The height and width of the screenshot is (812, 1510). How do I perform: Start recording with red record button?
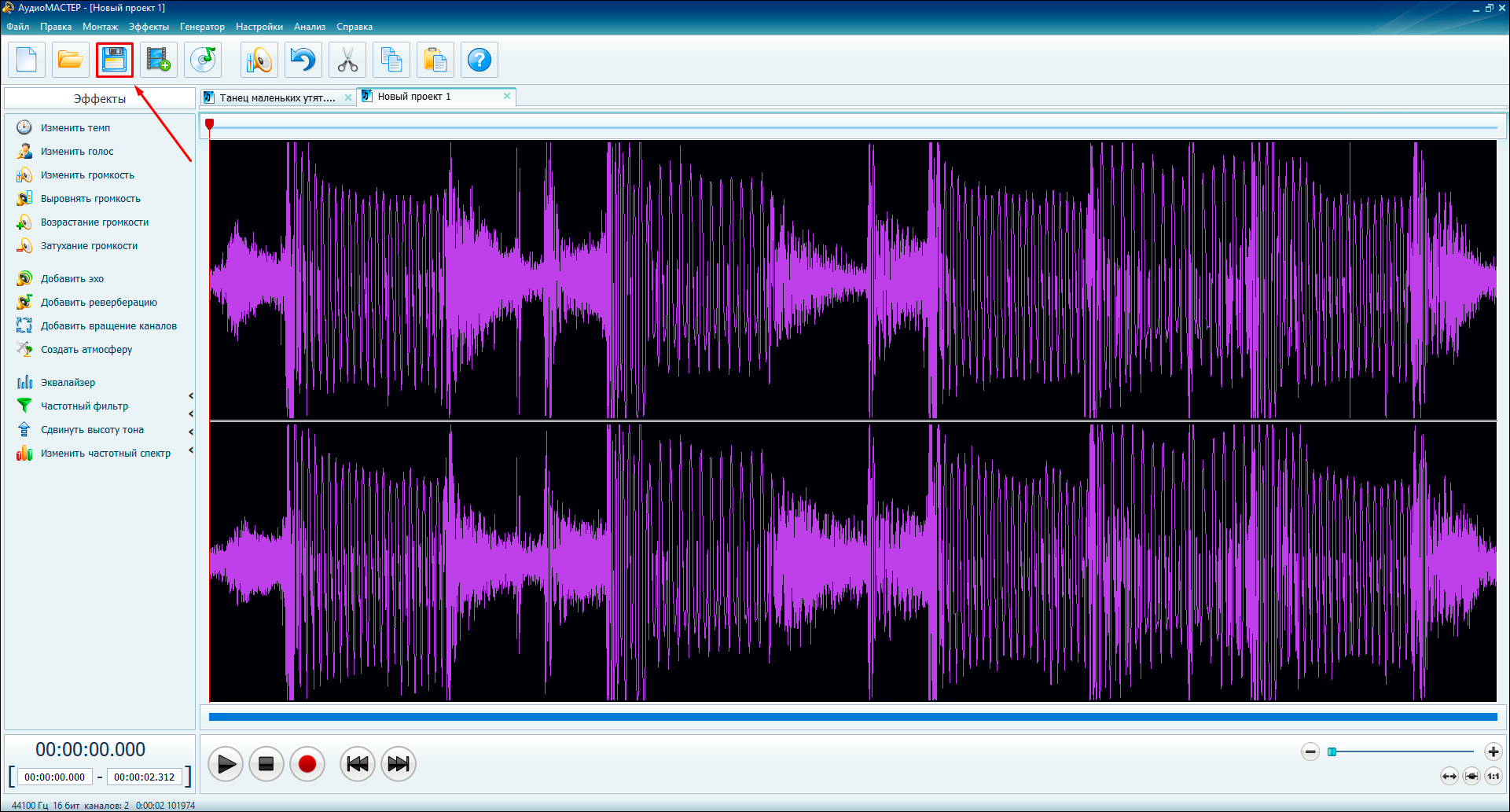click(307, 764)
